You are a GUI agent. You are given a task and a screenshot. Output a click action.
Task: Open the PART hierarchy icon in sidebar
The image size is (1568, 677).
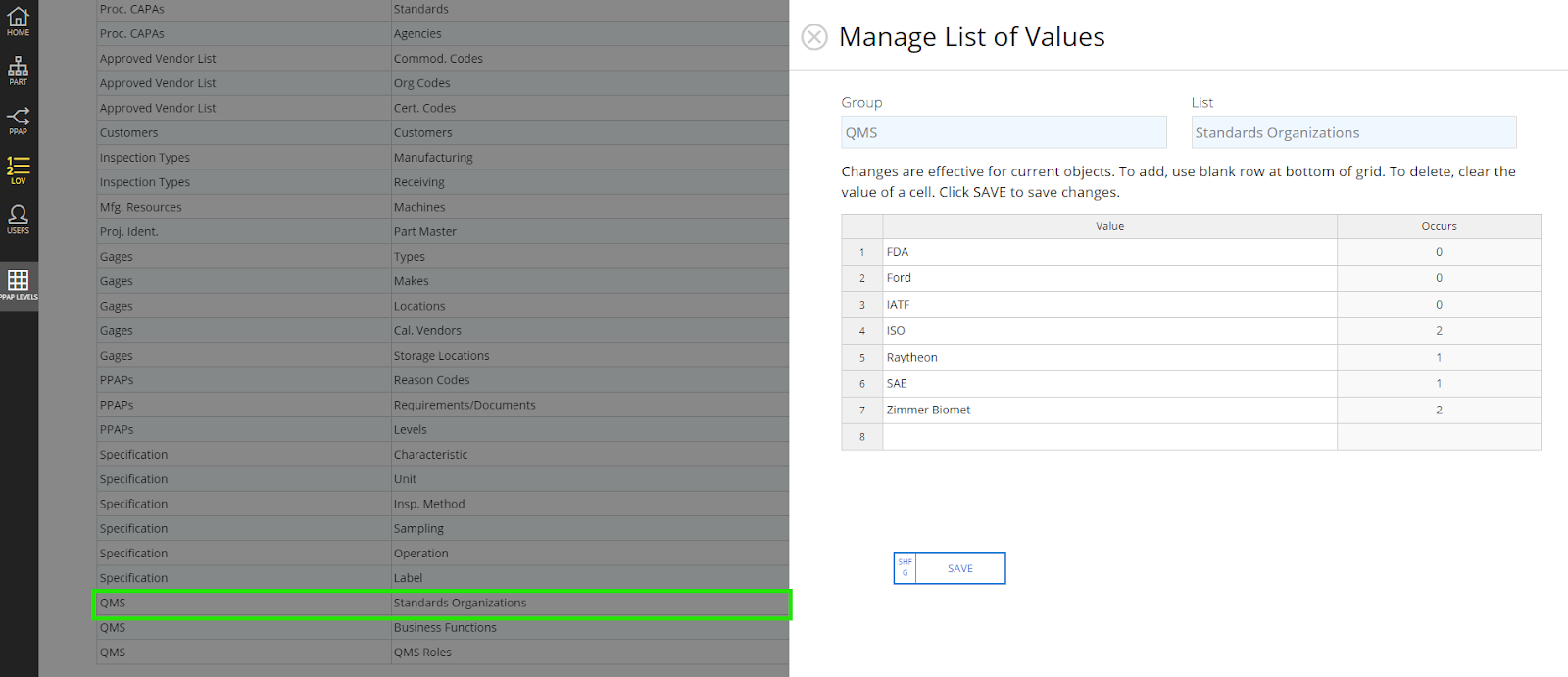click(19, 71)
